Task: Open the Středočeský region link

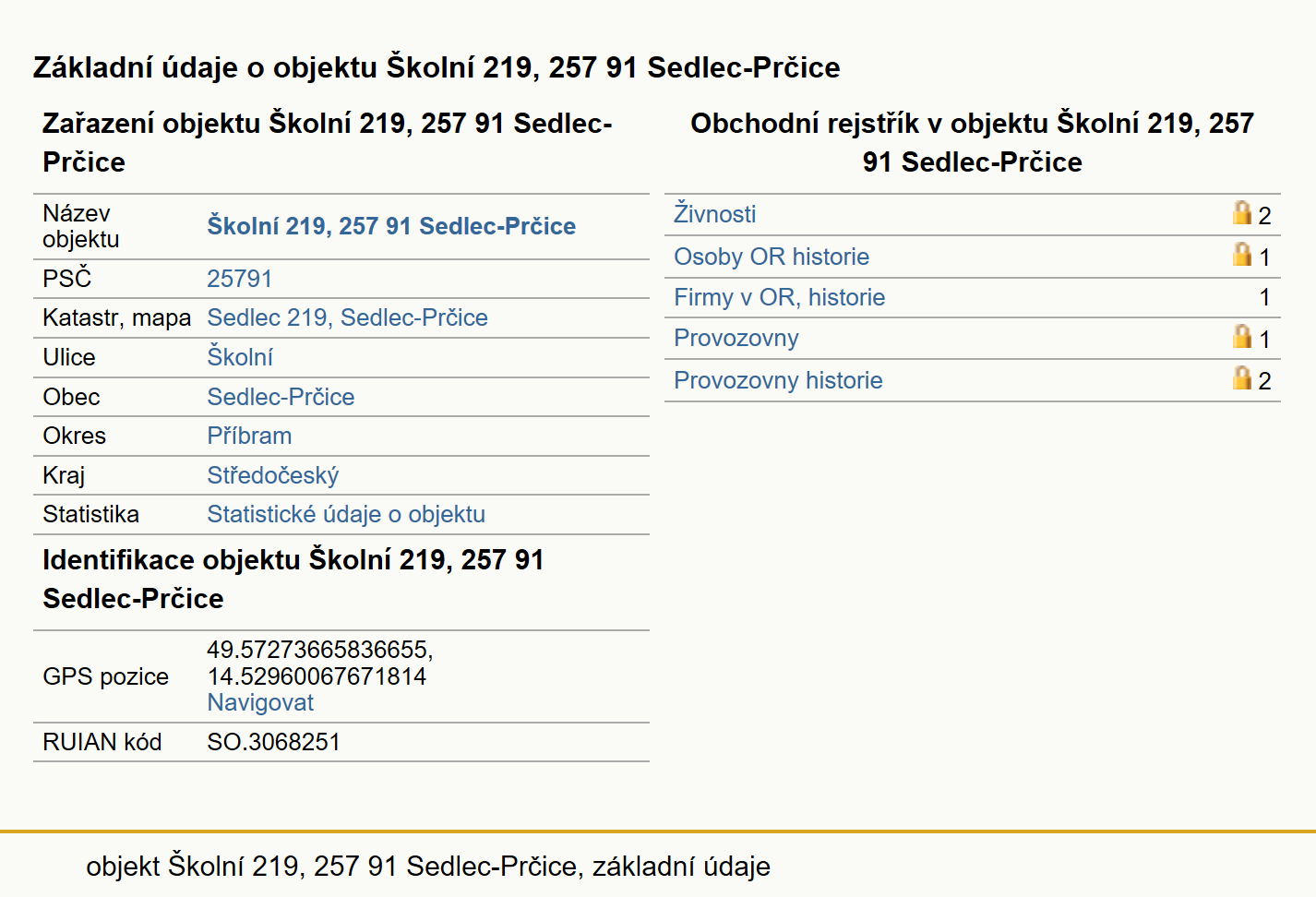Action: click(272, 475)
